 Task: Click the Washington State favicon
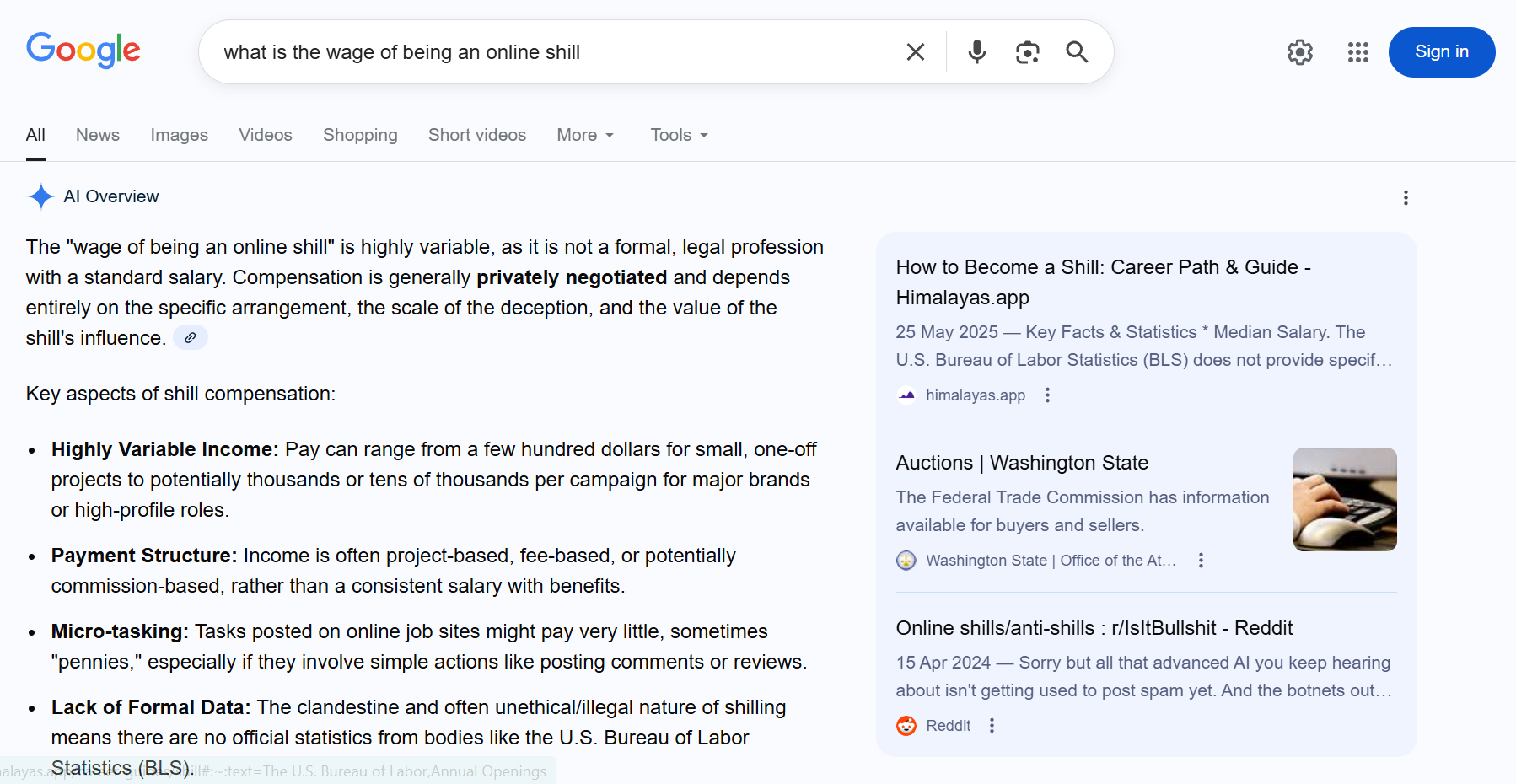pos(906,561)
